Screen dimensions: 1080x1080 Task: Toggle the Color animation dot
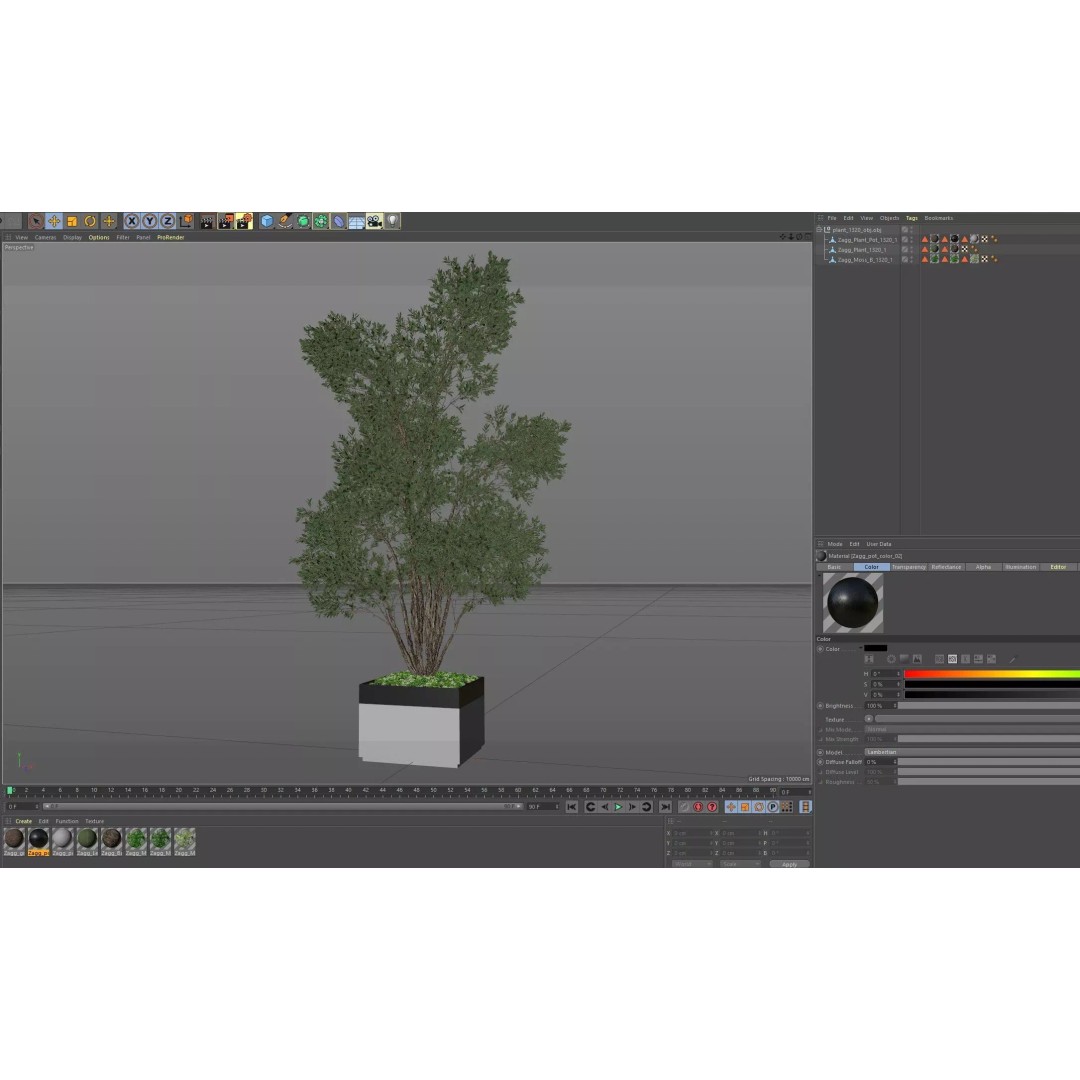[820, 649]
